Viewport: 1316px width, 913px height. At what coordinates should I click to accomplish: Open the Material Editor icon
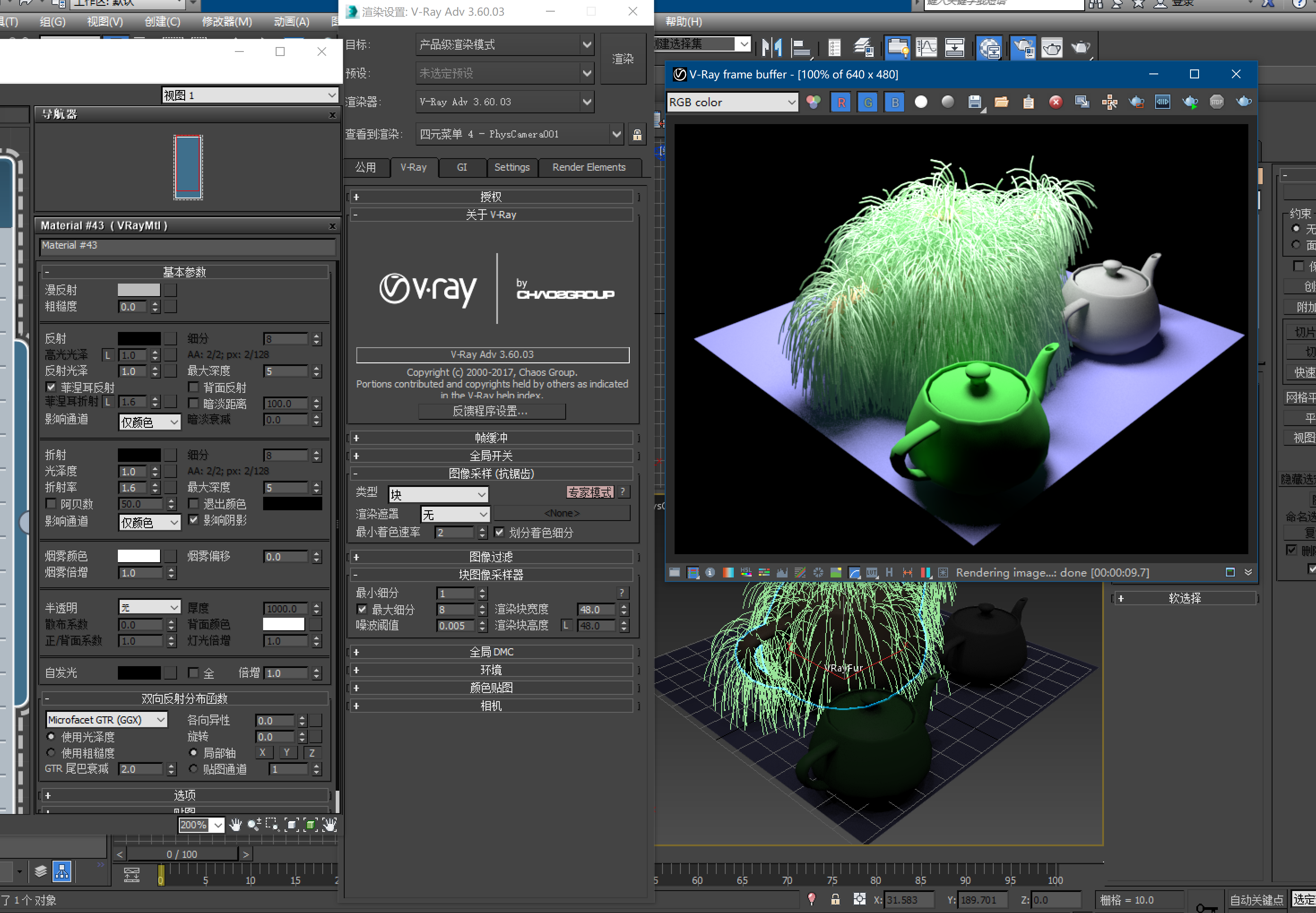pyautogui.click(x=989, y=47)
